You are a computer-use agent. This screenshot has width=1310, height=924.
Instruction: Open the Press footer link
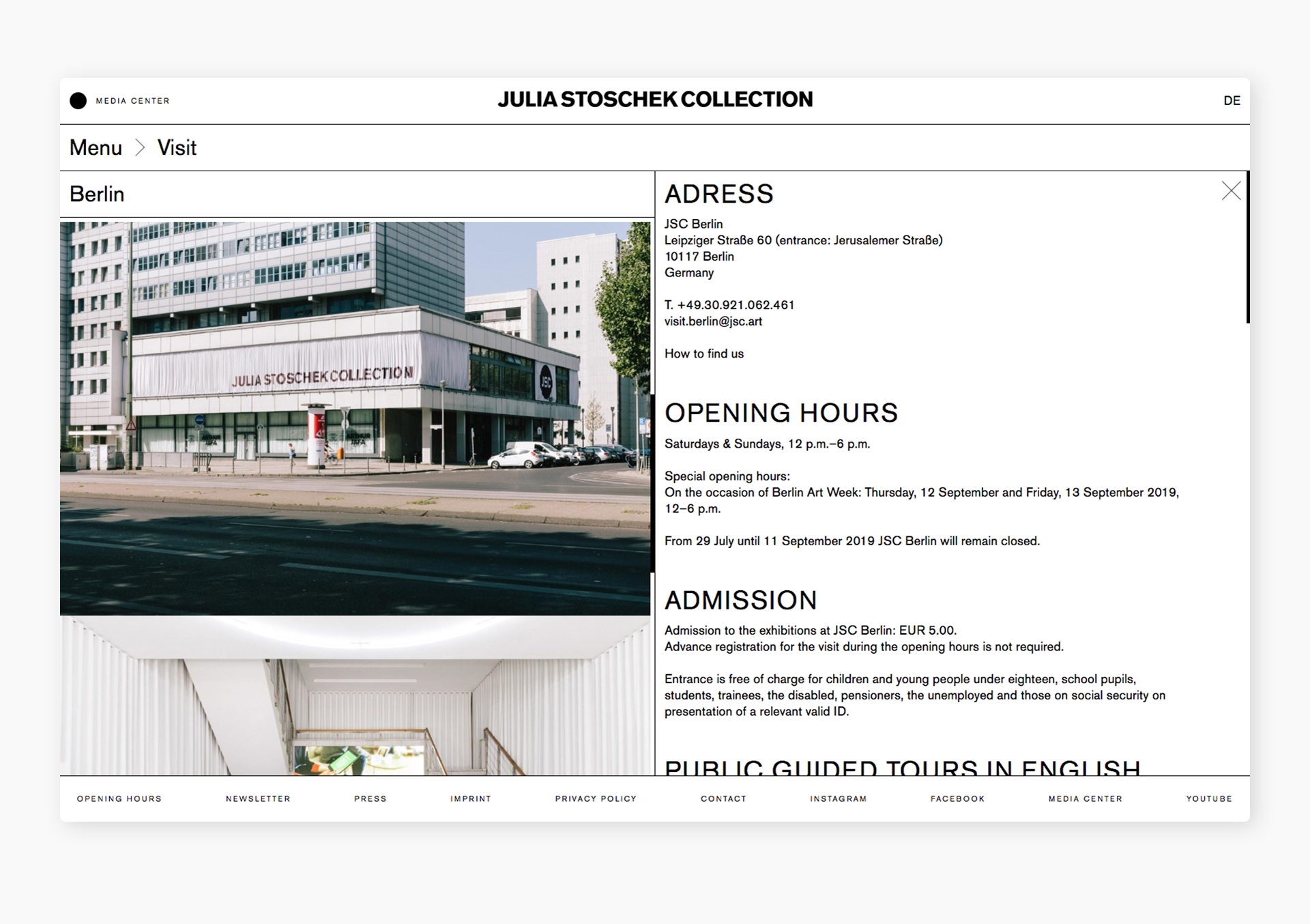click(x=370, y=798)
